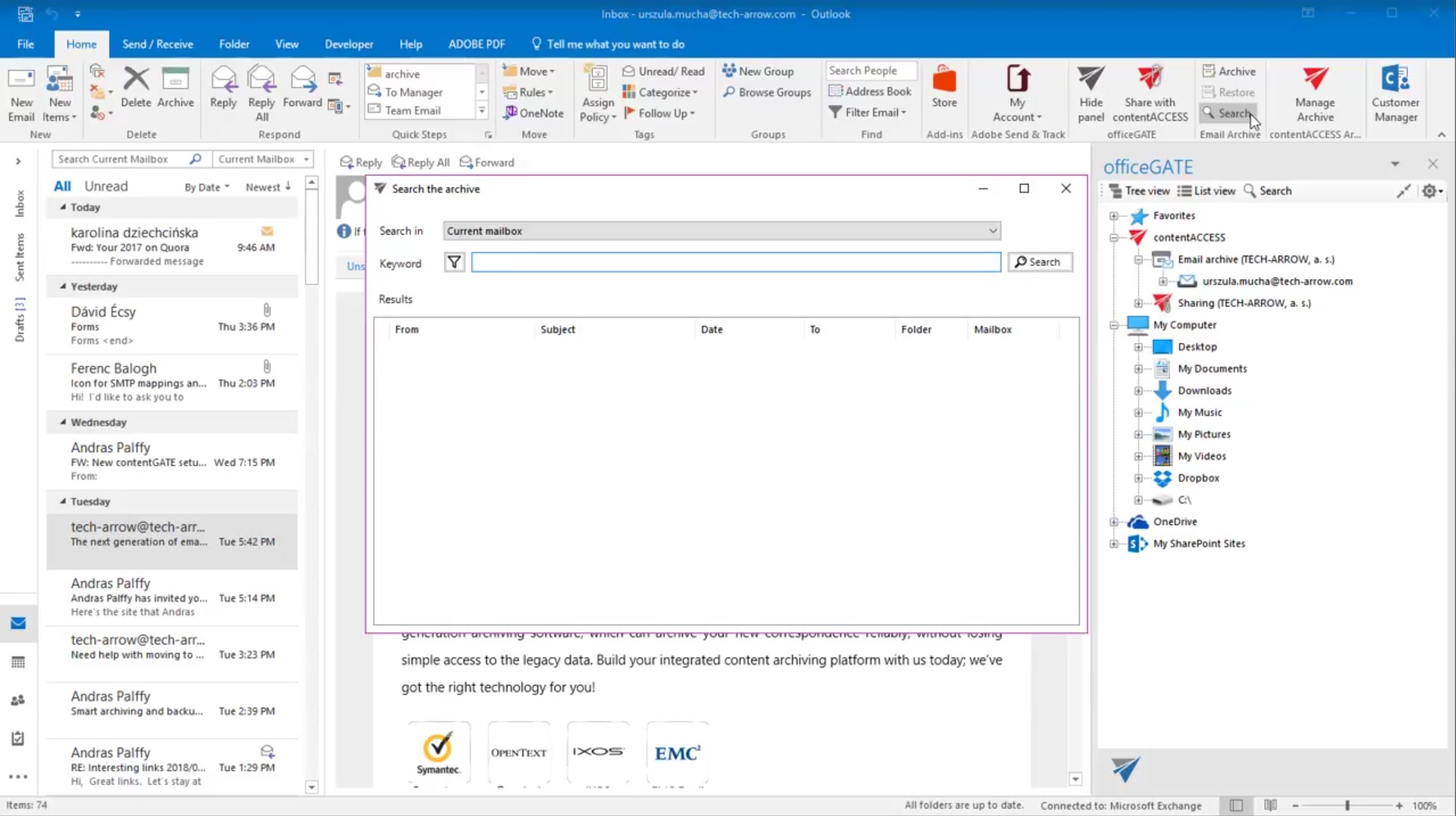Viewport: 1456px width, 816px height.
Task: Open the Store add-in icon
Action: [944, 86]
